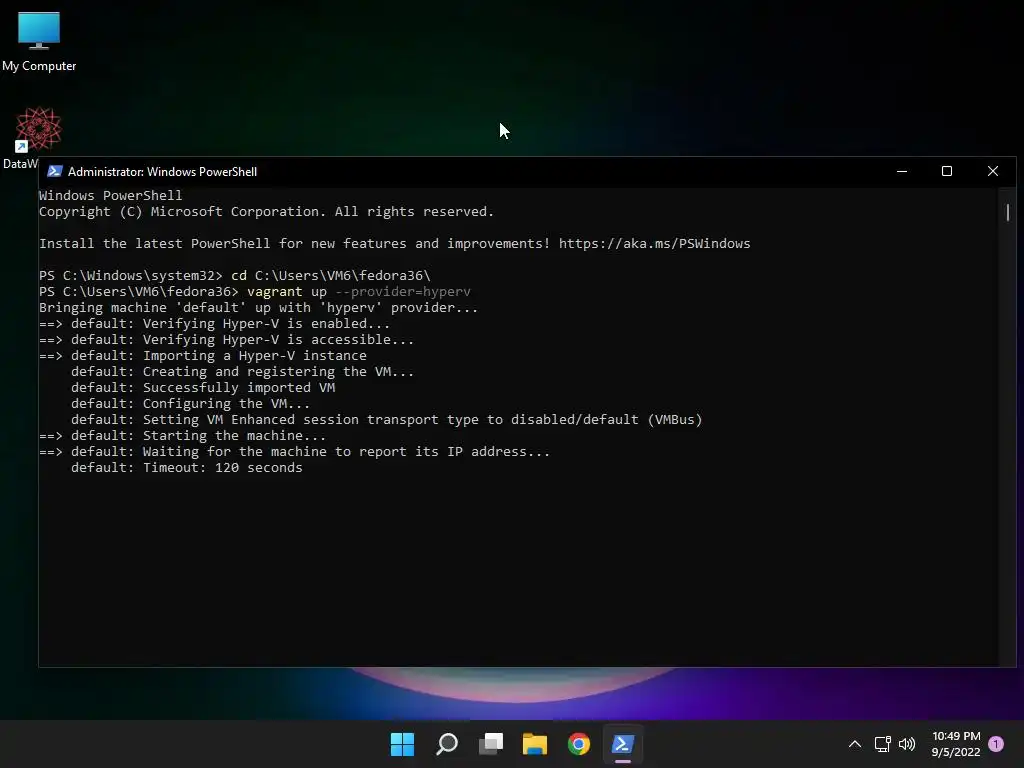Screen dimensions: 1024x768
Task: Open the clock showing 10:49 PM
Action: (956, 744)
